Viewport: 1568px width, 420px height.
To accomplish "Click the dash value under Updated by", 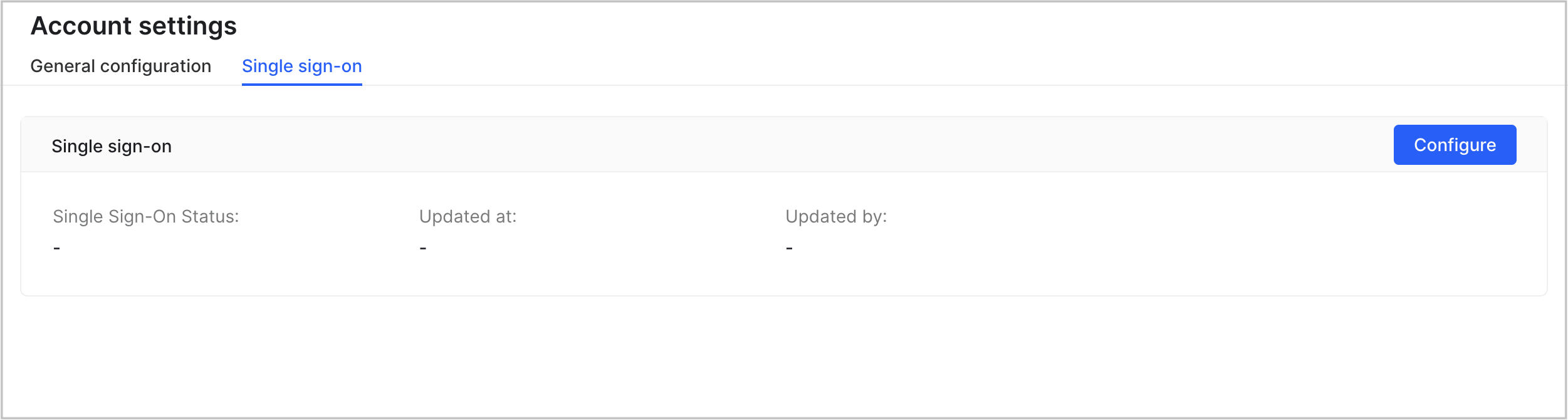I will (789, 248).
